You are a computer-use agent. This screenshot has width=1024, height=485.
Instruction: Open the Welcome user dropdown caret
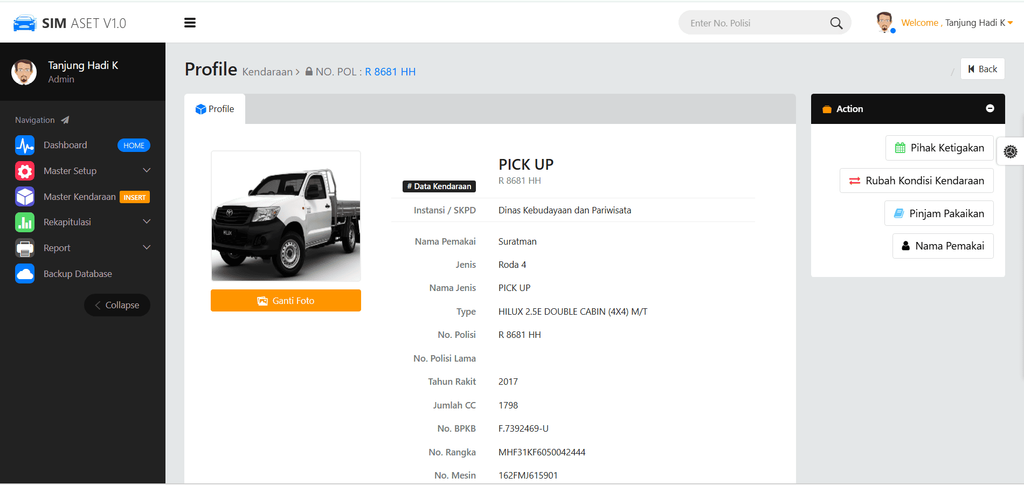tap(1010, 23)
